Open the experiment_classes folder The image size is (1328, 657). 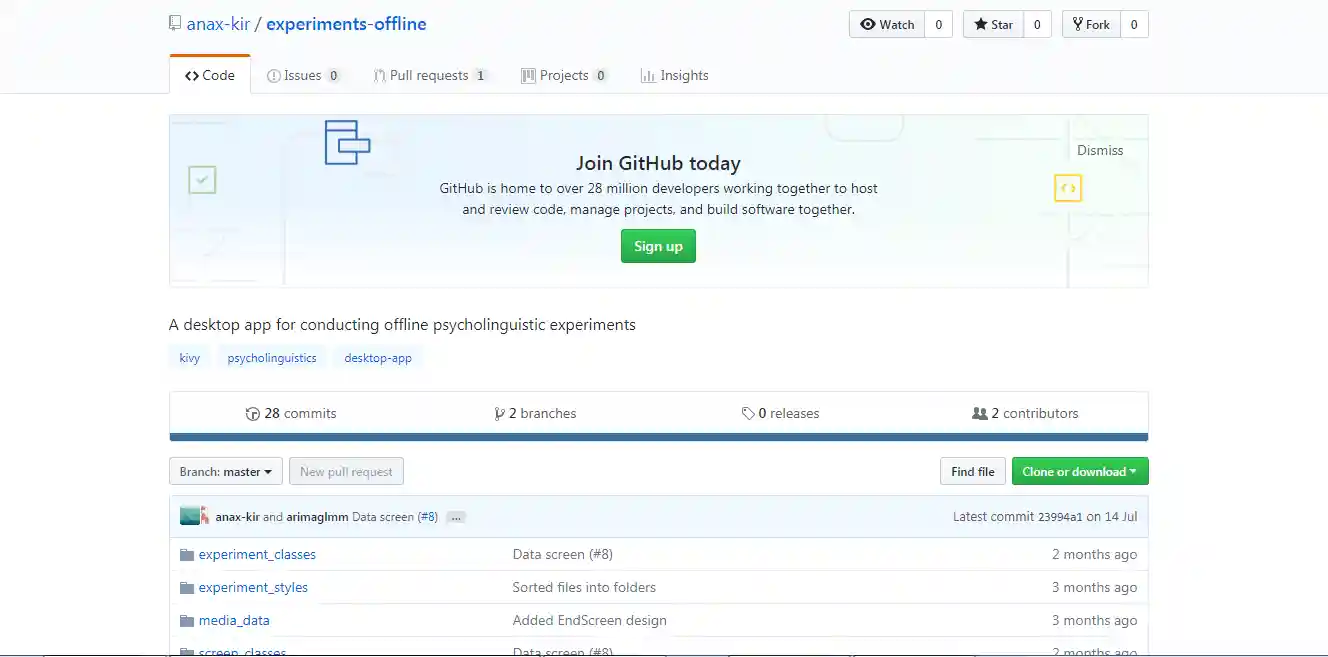[x=258, y=554]
